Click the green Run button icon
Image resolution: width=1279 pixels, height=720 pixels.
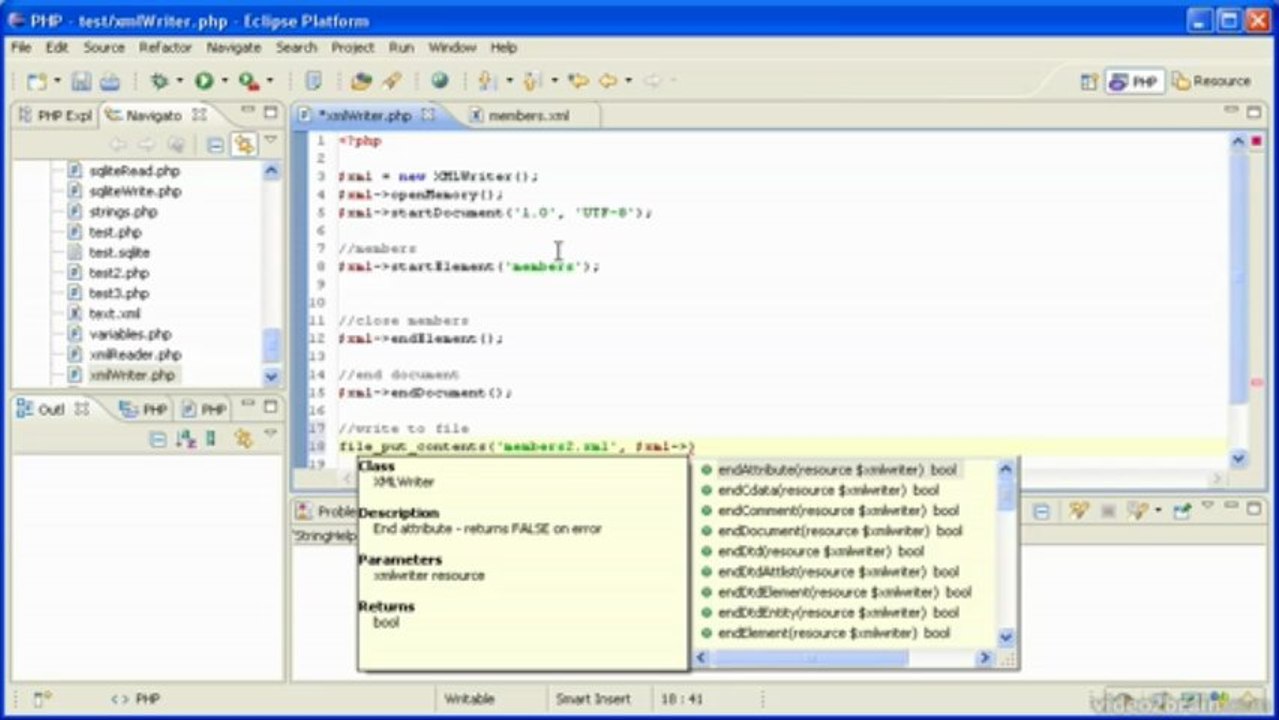point(204,81)
